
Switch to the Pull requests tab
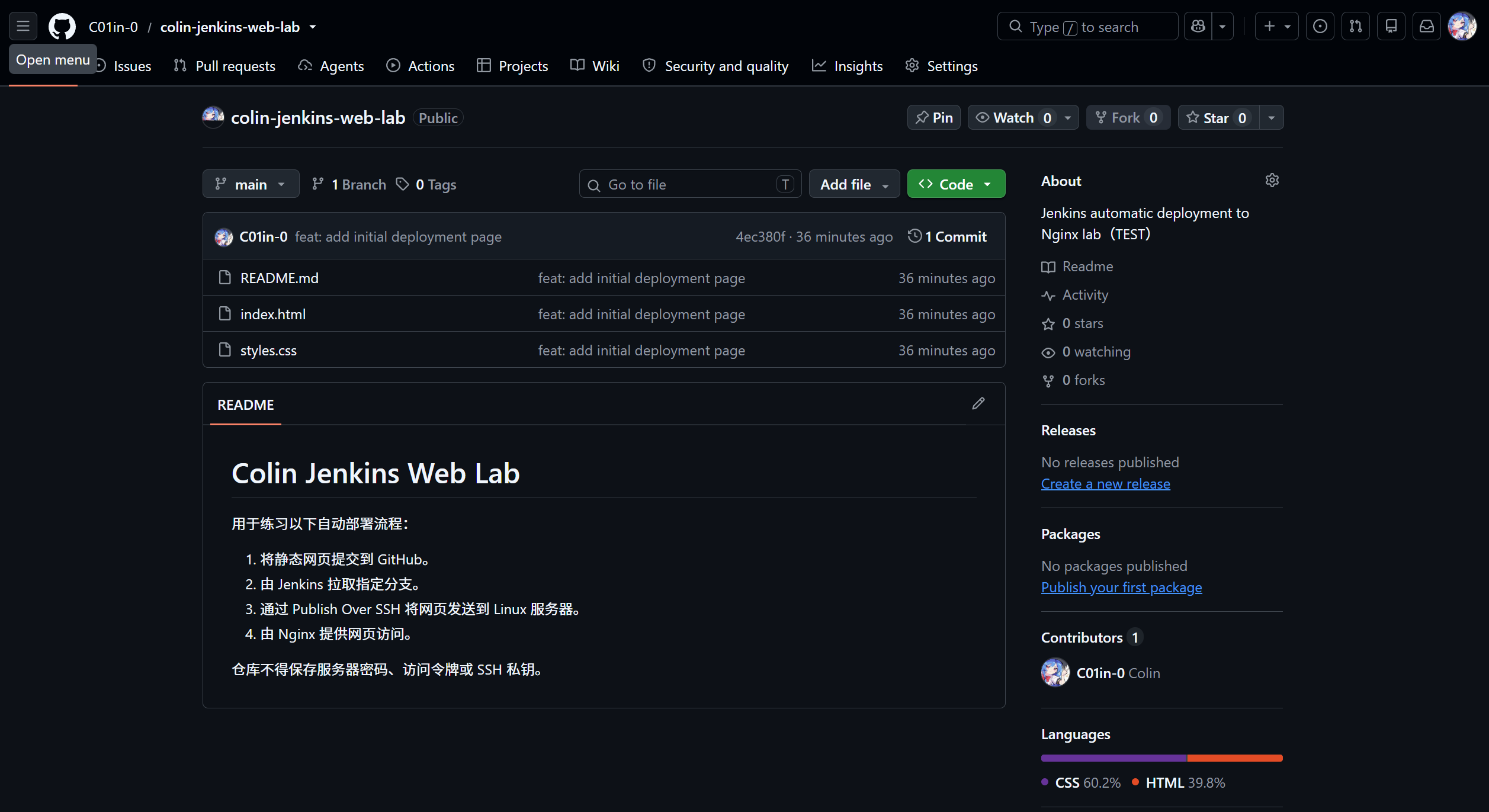pos(224,66)
